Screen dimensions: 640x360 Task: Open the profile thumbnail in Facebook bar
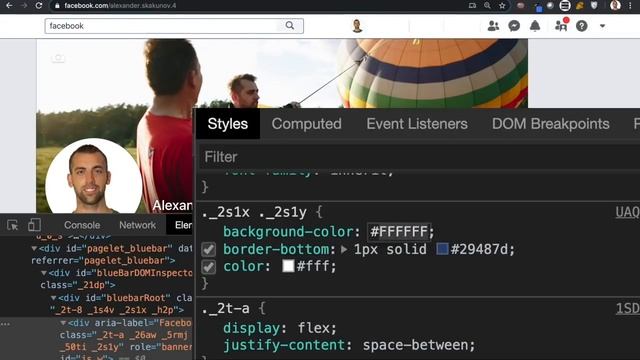357,26
